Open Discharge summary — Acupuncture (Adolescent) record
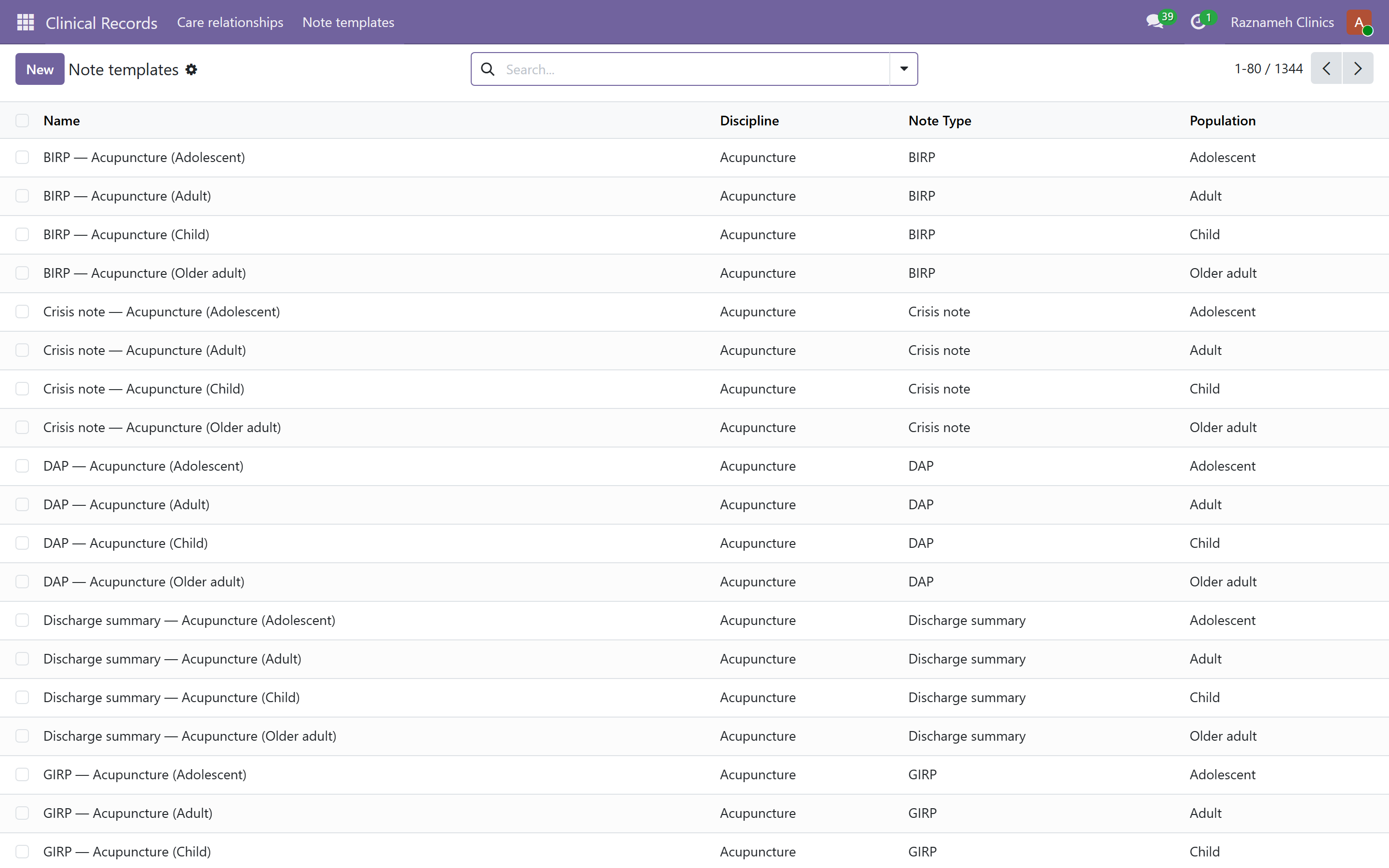 (x=190, y=620)
